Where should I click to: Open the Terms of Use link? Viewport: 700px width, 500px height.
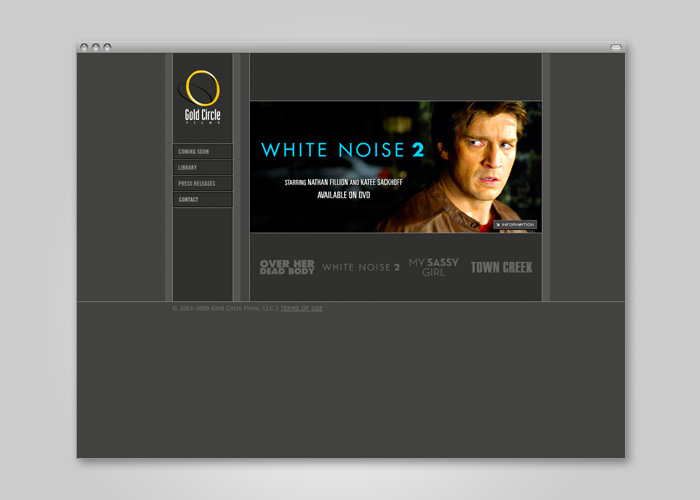301,309
